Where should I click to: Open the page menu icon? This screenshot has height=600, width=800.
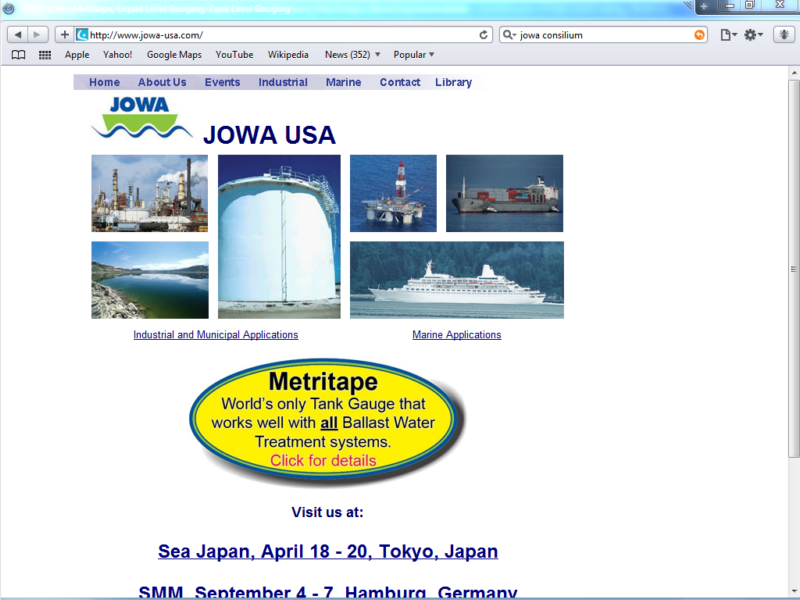[x=728, y=35]
